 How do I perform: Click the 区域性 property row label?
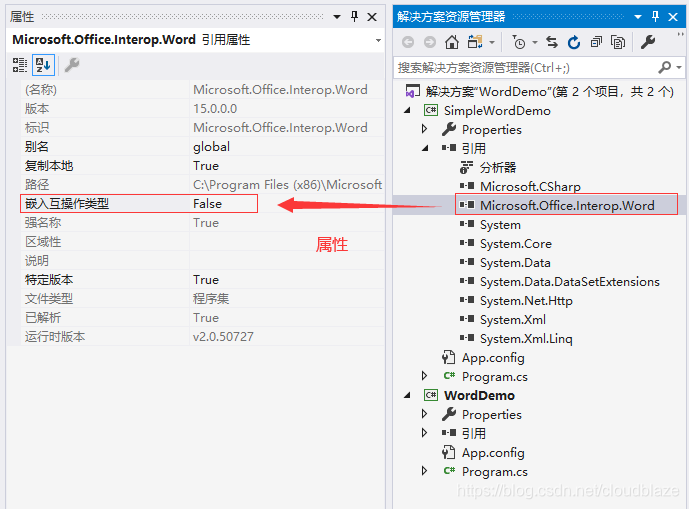click(43, 242)
